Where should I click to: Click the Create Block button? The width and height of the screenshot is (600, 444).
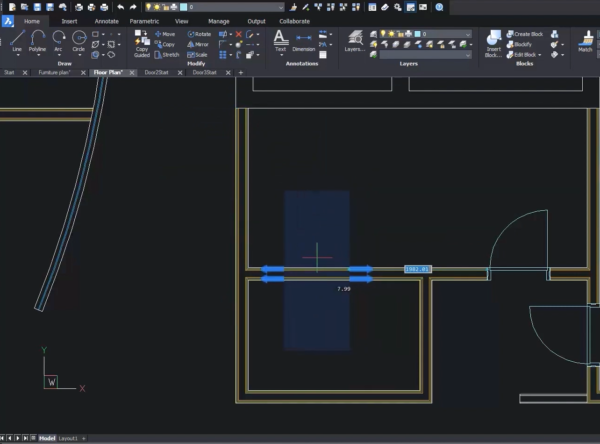[x=530, y=34]
